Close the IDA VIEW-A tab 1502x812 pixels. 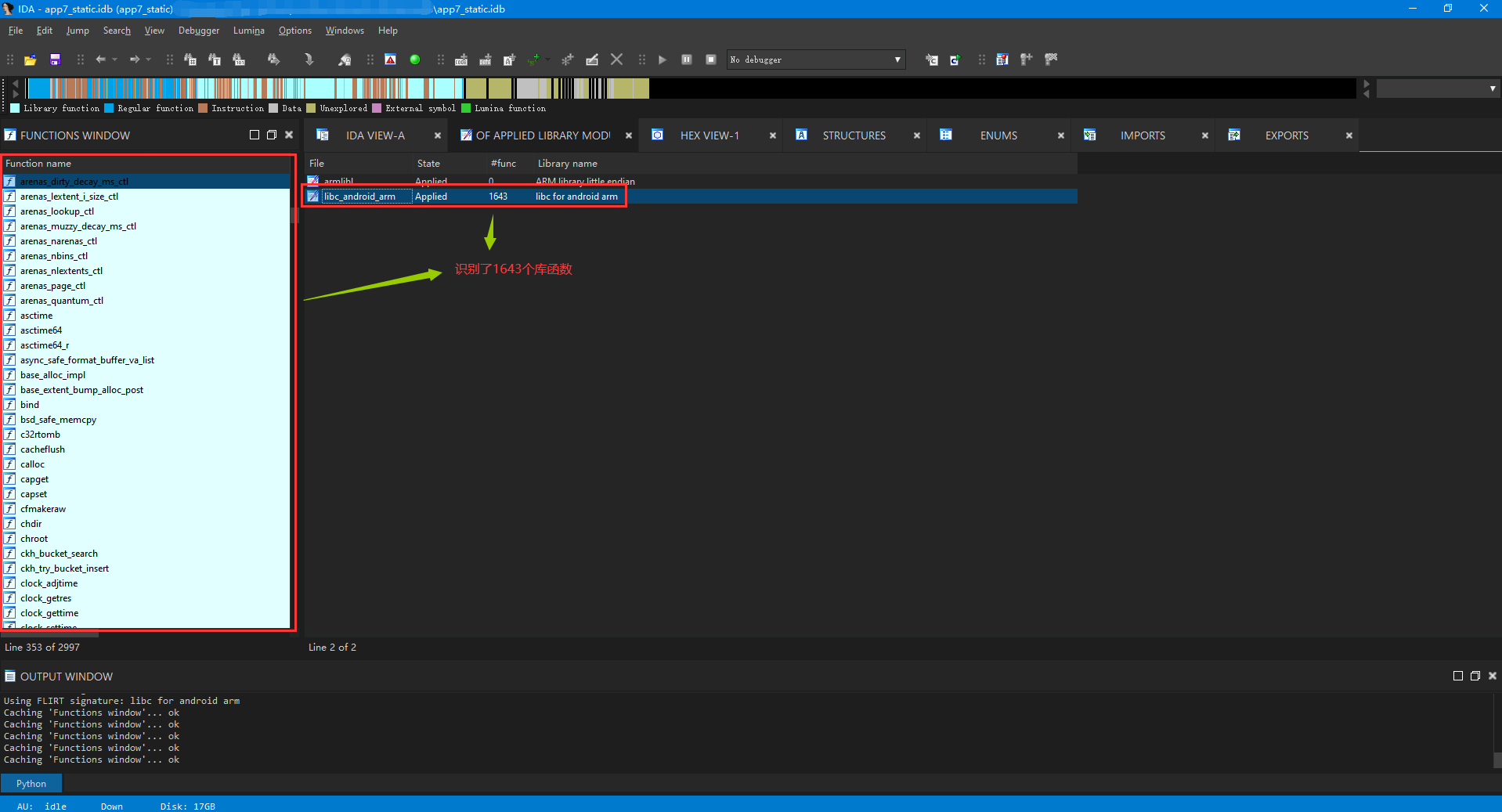click(438, 135)
